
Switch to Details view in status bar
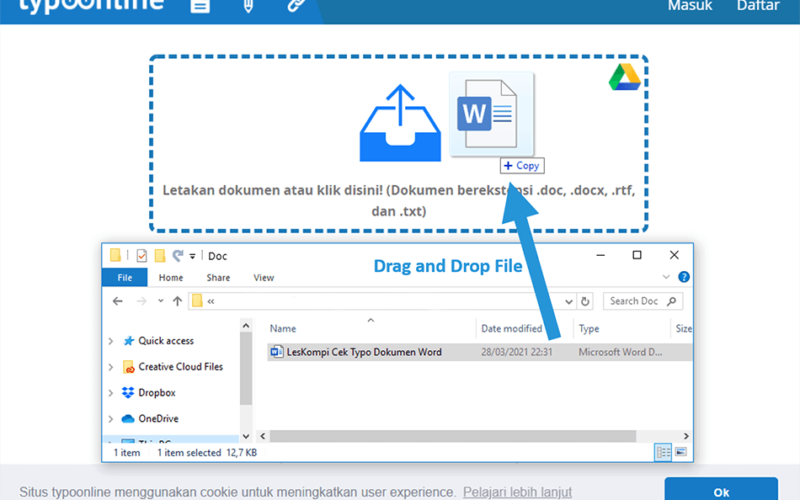point(663,453)
